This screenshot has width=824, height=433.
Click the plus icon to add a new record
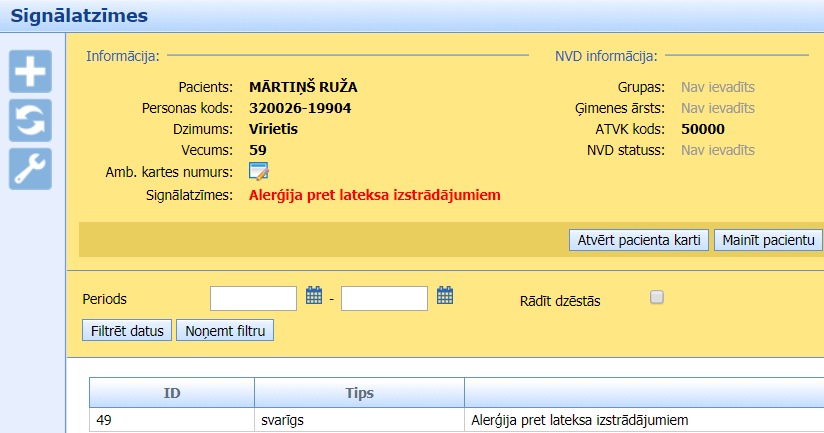(30, 72)
